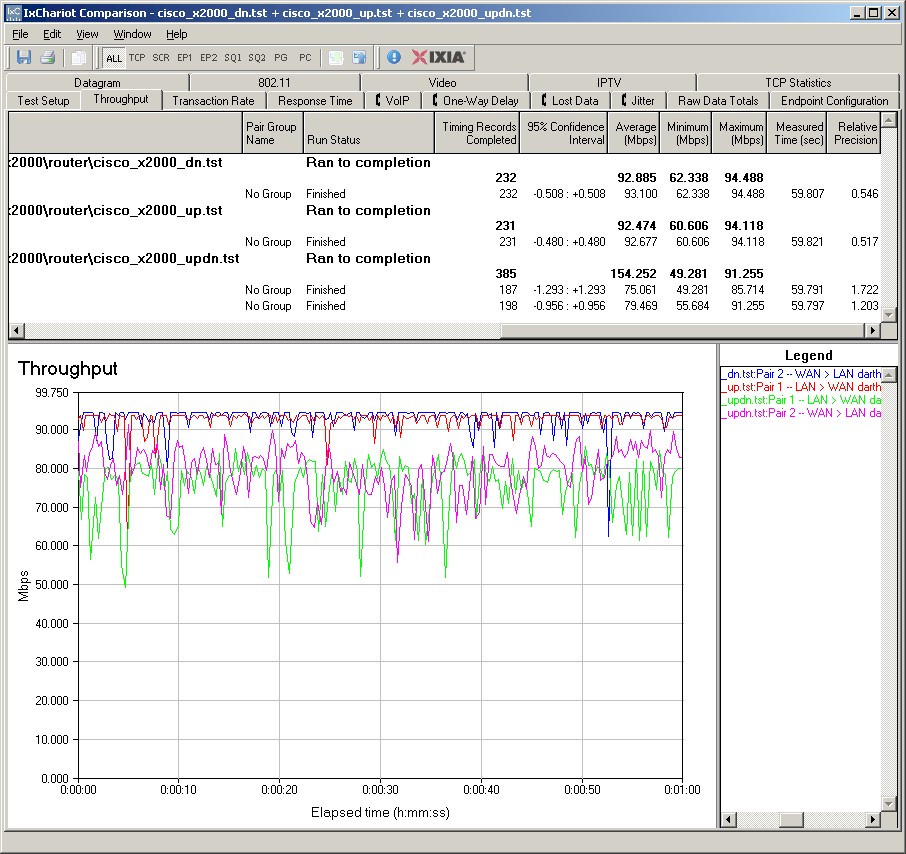Switch to the IPTV tab
906x854 pixels.
click(609, 83)
